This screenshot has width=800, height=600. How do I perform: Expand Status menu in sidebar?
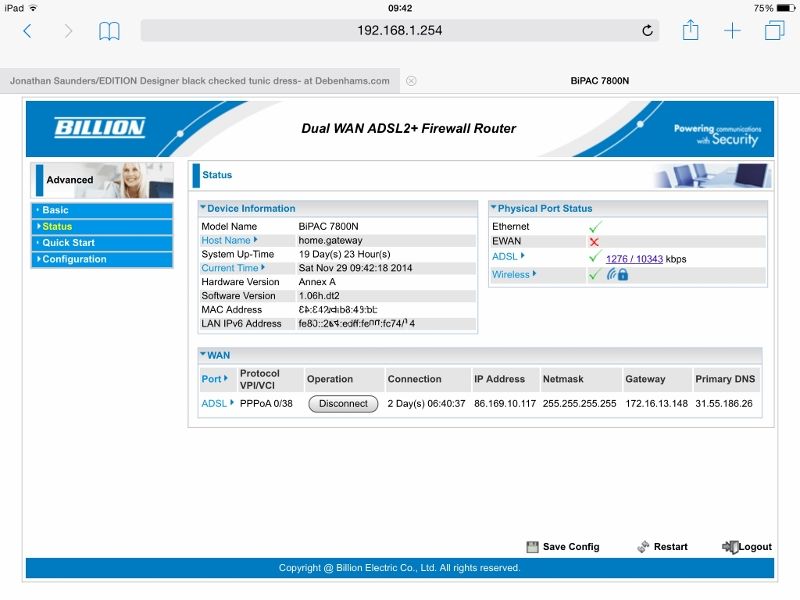[x=102, y=227]
